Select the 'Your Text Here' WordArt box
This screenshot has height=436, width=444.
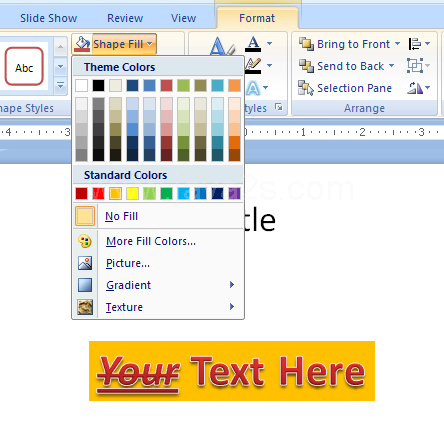click(232, 371)
